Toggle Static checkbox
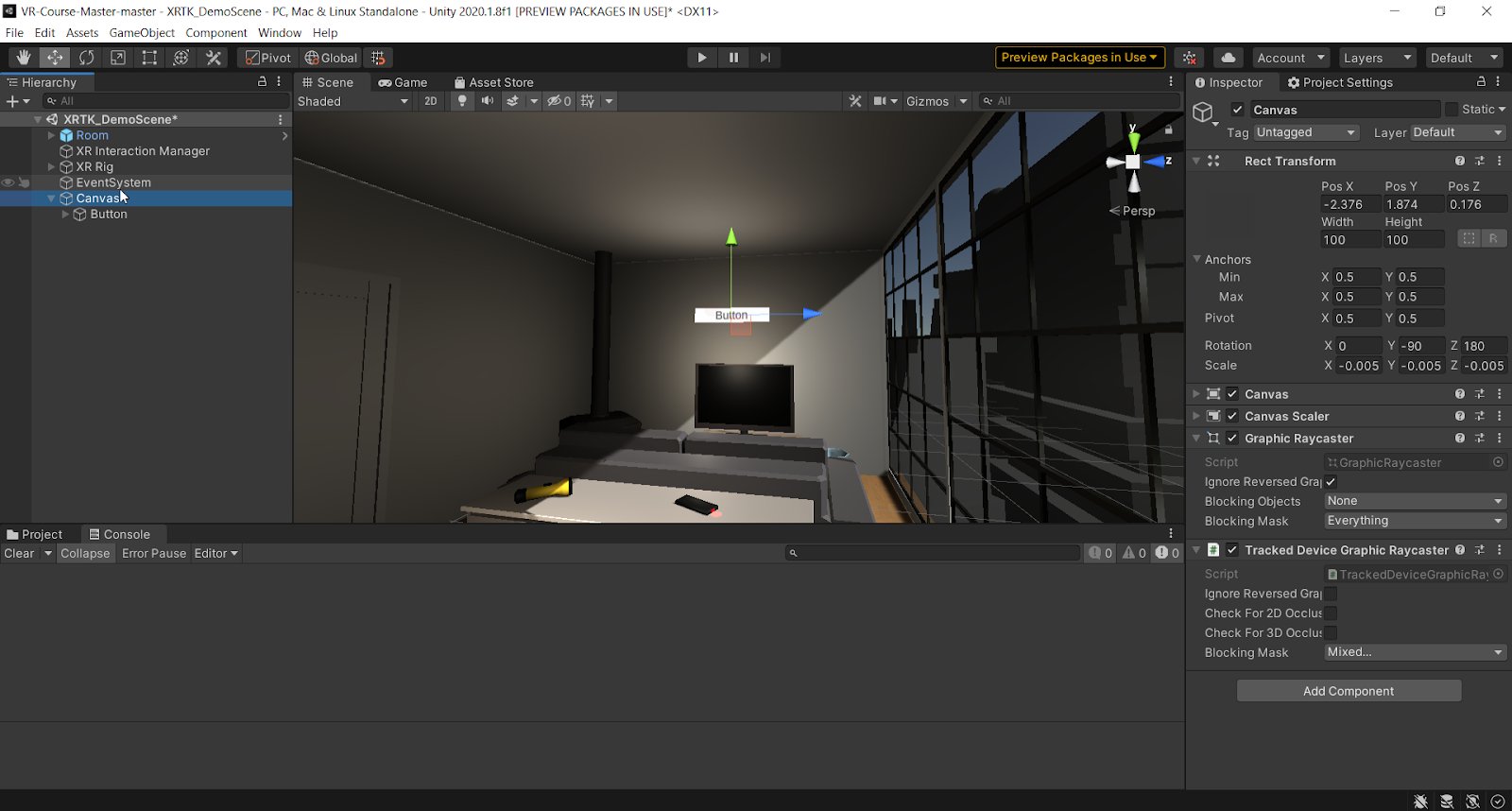1512x811 pixels. pyautogui.click(x=1452, y=110)
